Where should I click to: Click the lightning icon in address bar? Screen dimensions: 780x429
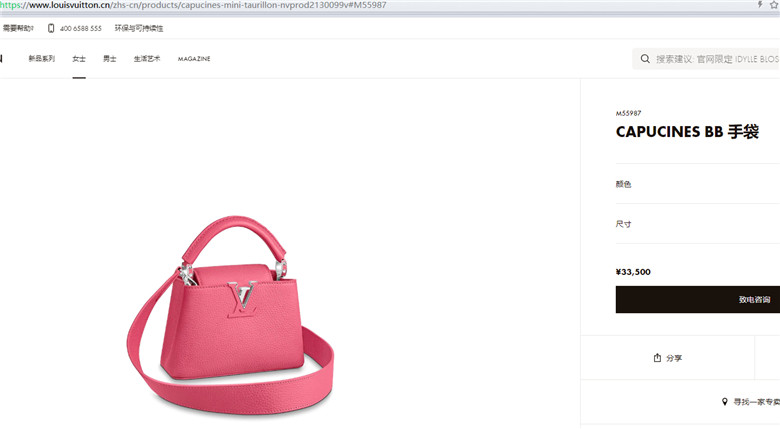click(x=760, y=4)
